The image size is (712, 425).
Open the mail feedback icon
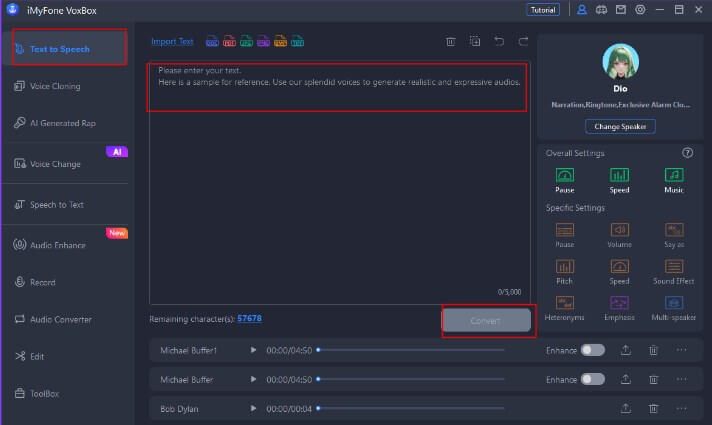(621, 10)
